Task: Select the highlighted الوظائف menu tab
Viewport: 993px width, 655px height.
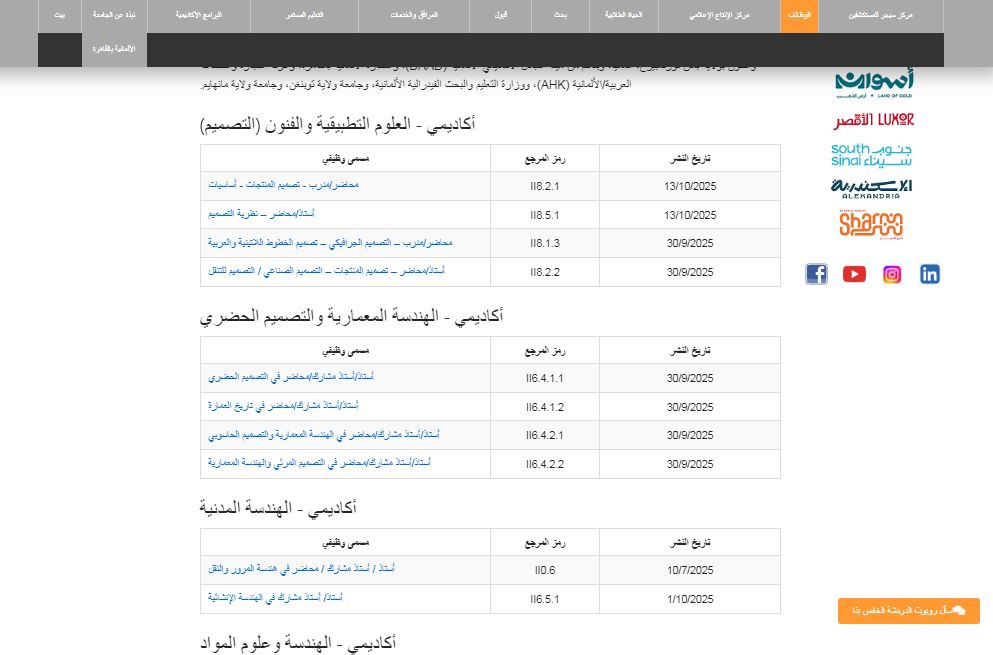Action: [801, 16]
